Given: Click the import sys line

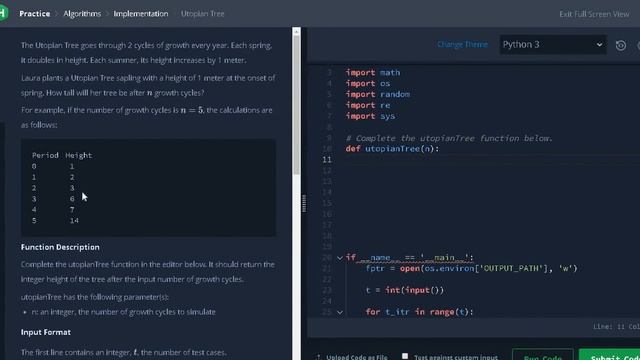Looking at the screenshot, I should (x=370, y=116).
